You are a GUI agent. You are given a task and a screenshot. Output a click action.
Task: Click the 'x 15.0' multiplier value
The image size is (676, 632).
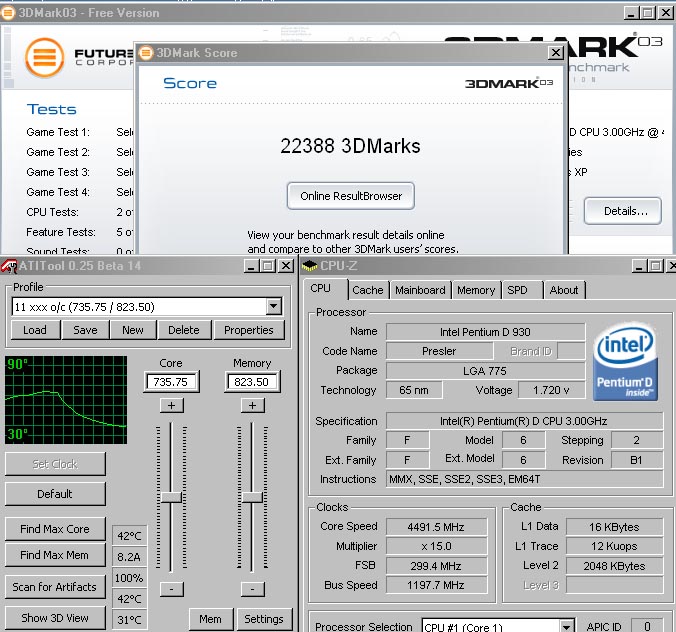pos(436,546)
